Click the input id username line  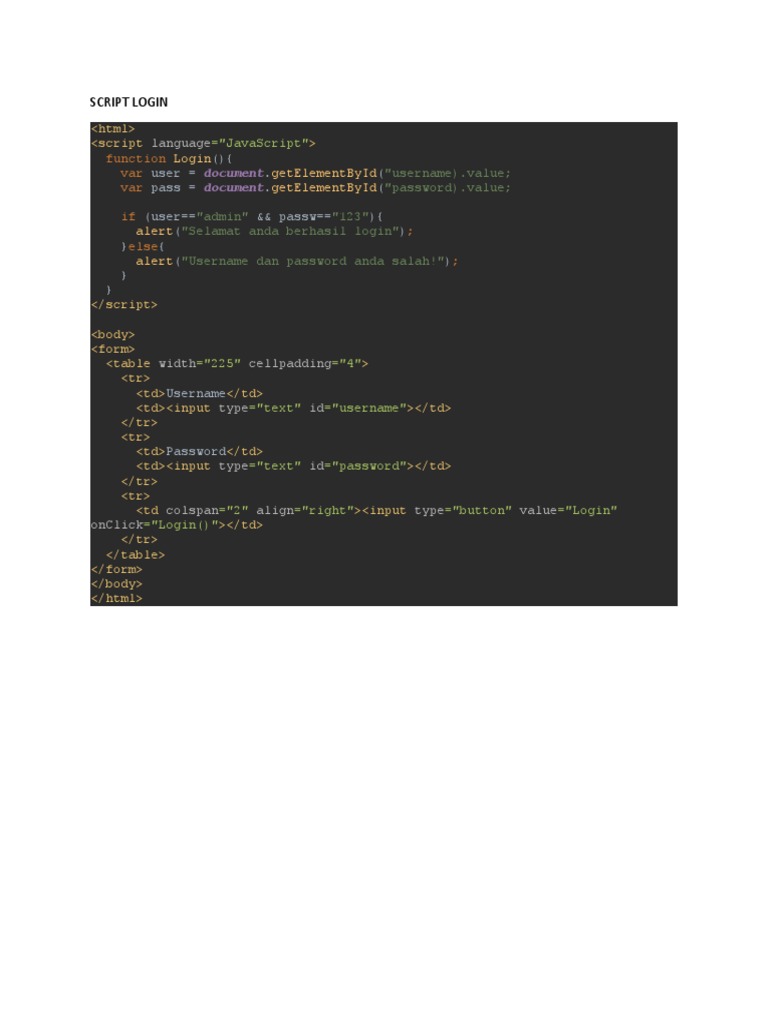[293, 408]
